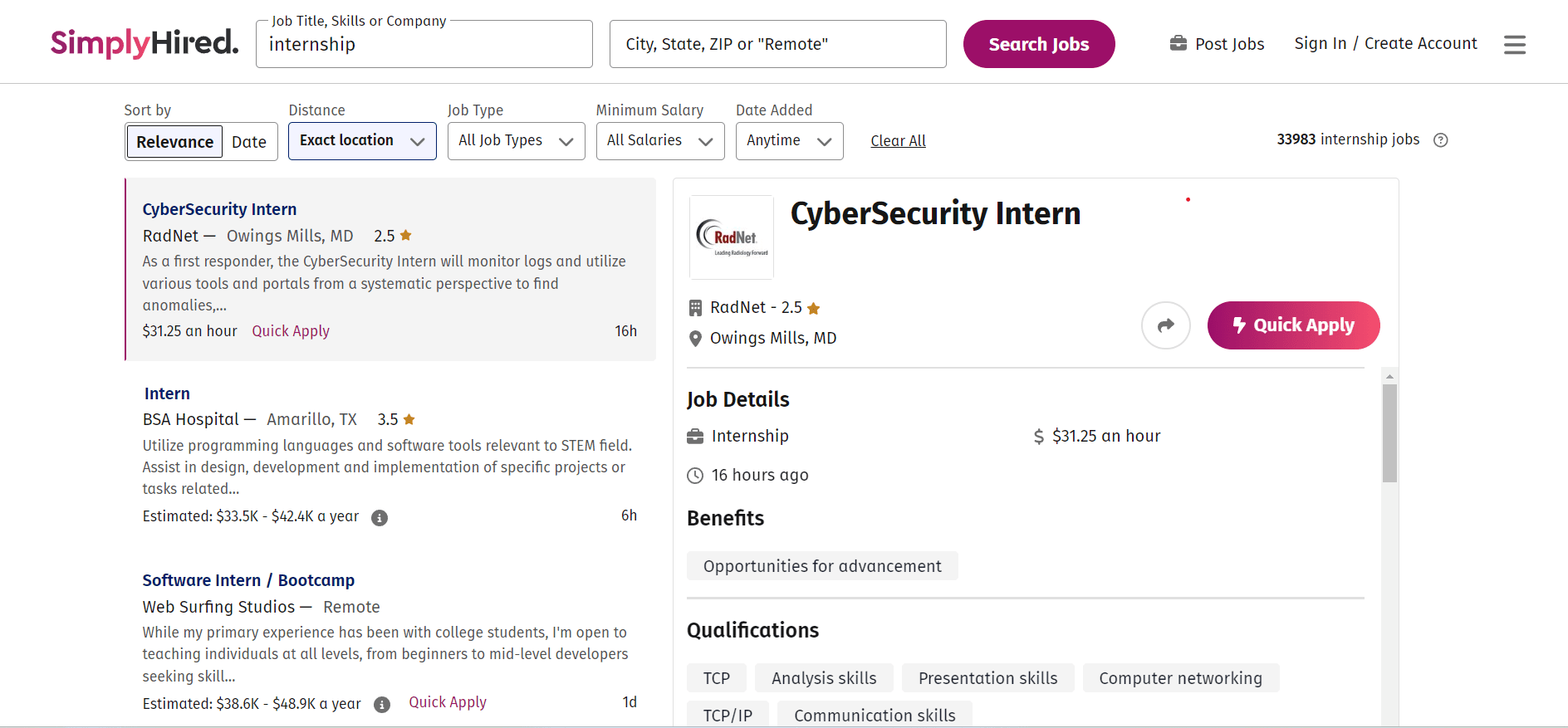Click the Post Jobs briefcase icon
1568x728 pixels.
pyautogui.click(x=1178, y=43)
